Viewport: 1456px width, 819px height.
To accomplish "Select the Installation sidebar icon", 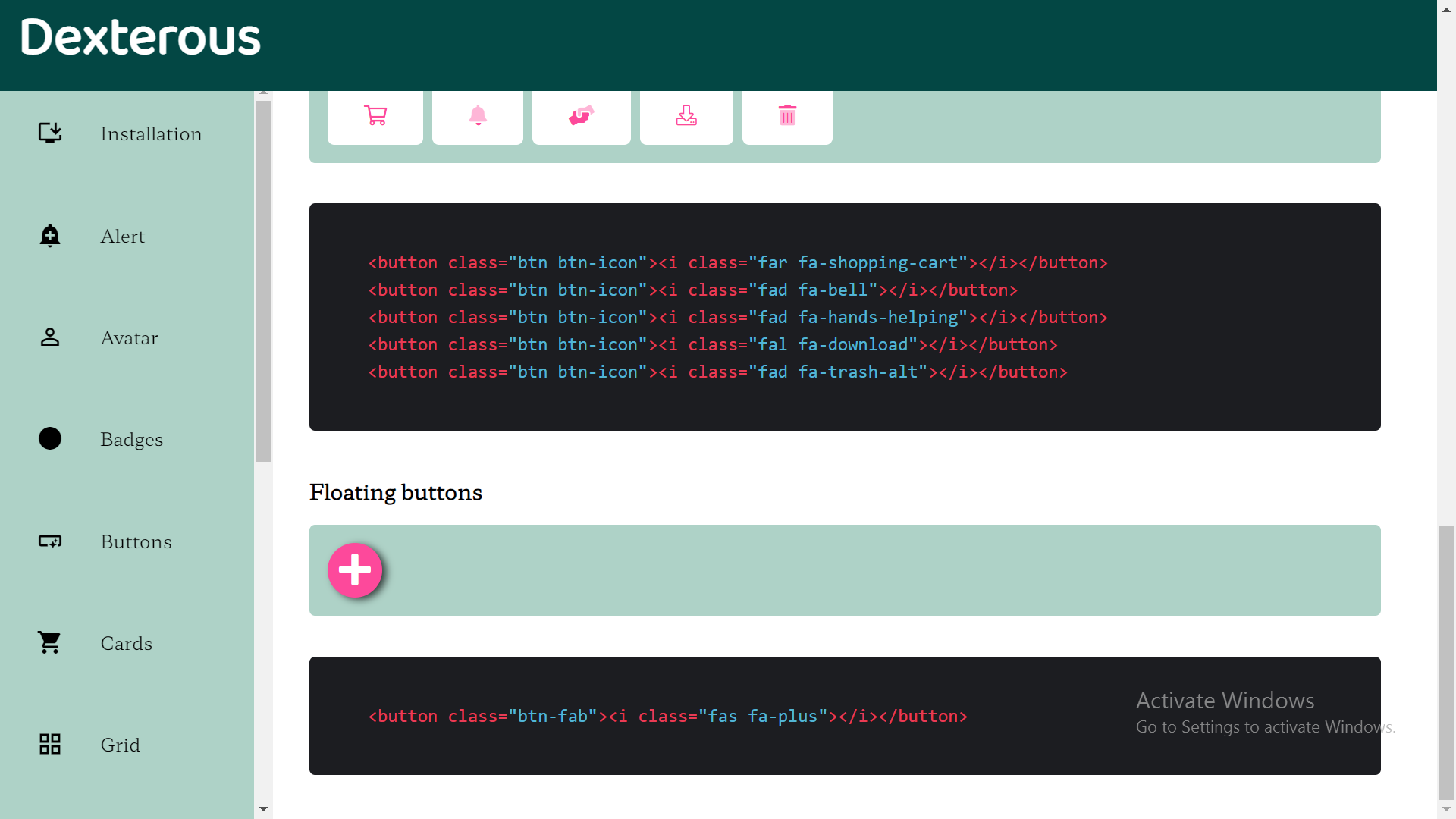I will 49,133.
